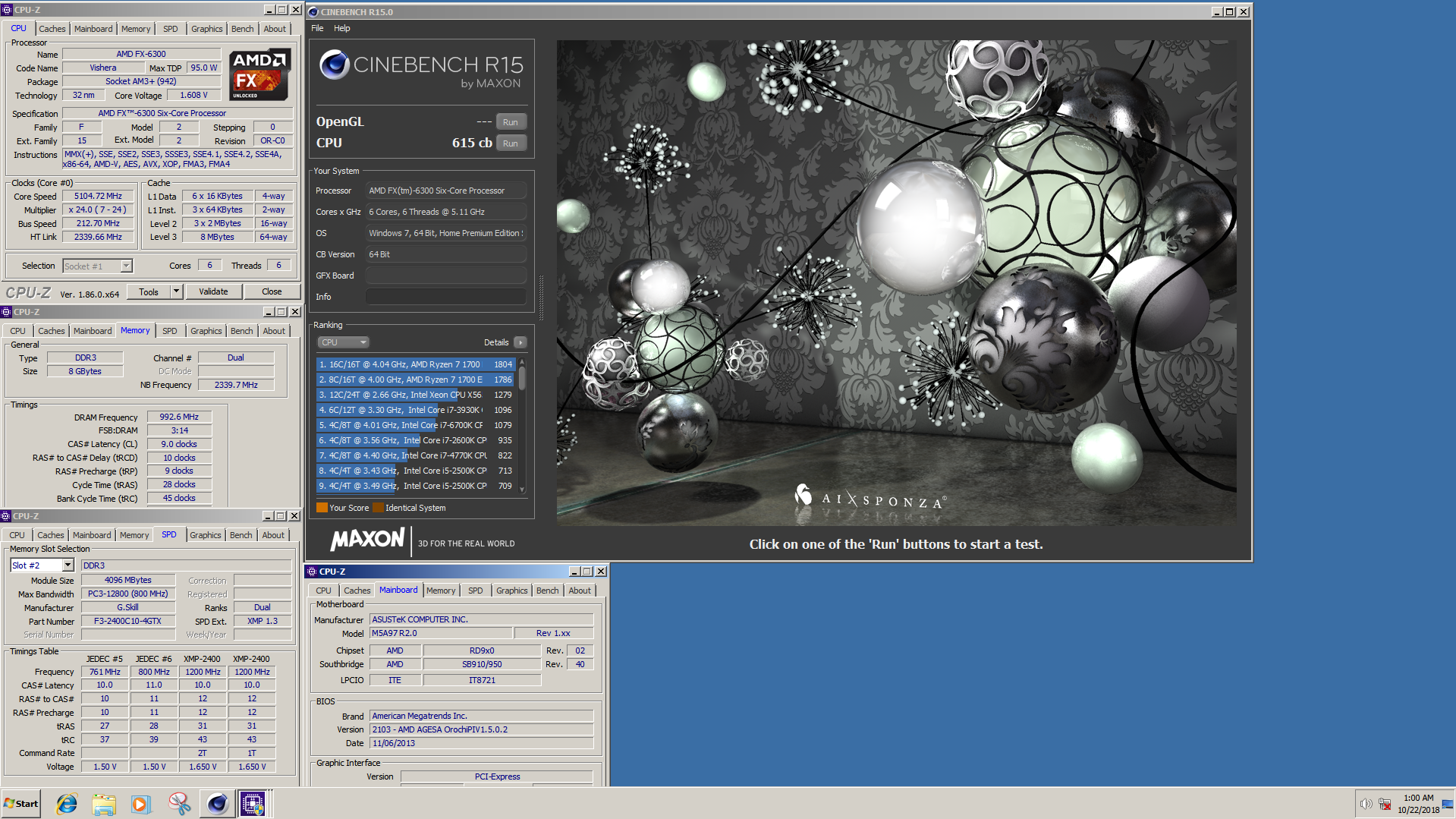Image resolution: width=1456 pixels, height=819 pixels.
Task: Select ranking row AMD Ryzen 7 1700 1804
Action: [416, 364]
